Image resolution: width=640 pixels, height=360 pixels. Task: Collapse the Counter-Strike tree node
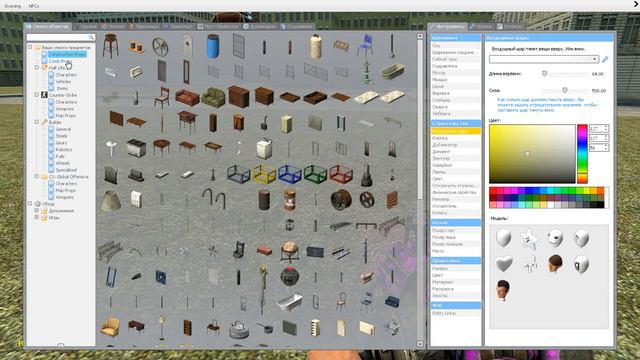point(36,95)
